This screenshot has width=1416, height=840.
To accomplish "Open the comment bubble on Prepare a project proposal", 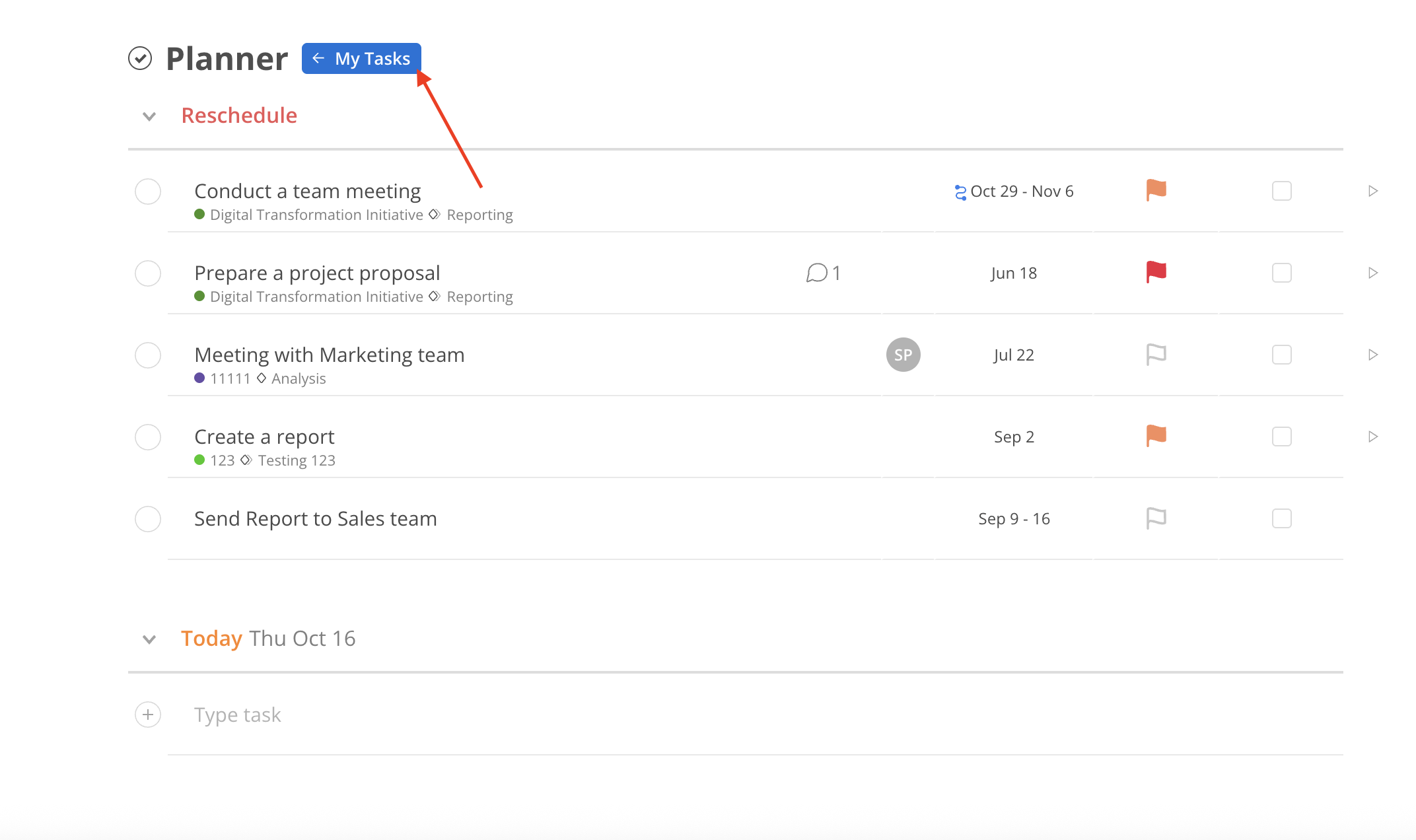I will tap(817, 273).
